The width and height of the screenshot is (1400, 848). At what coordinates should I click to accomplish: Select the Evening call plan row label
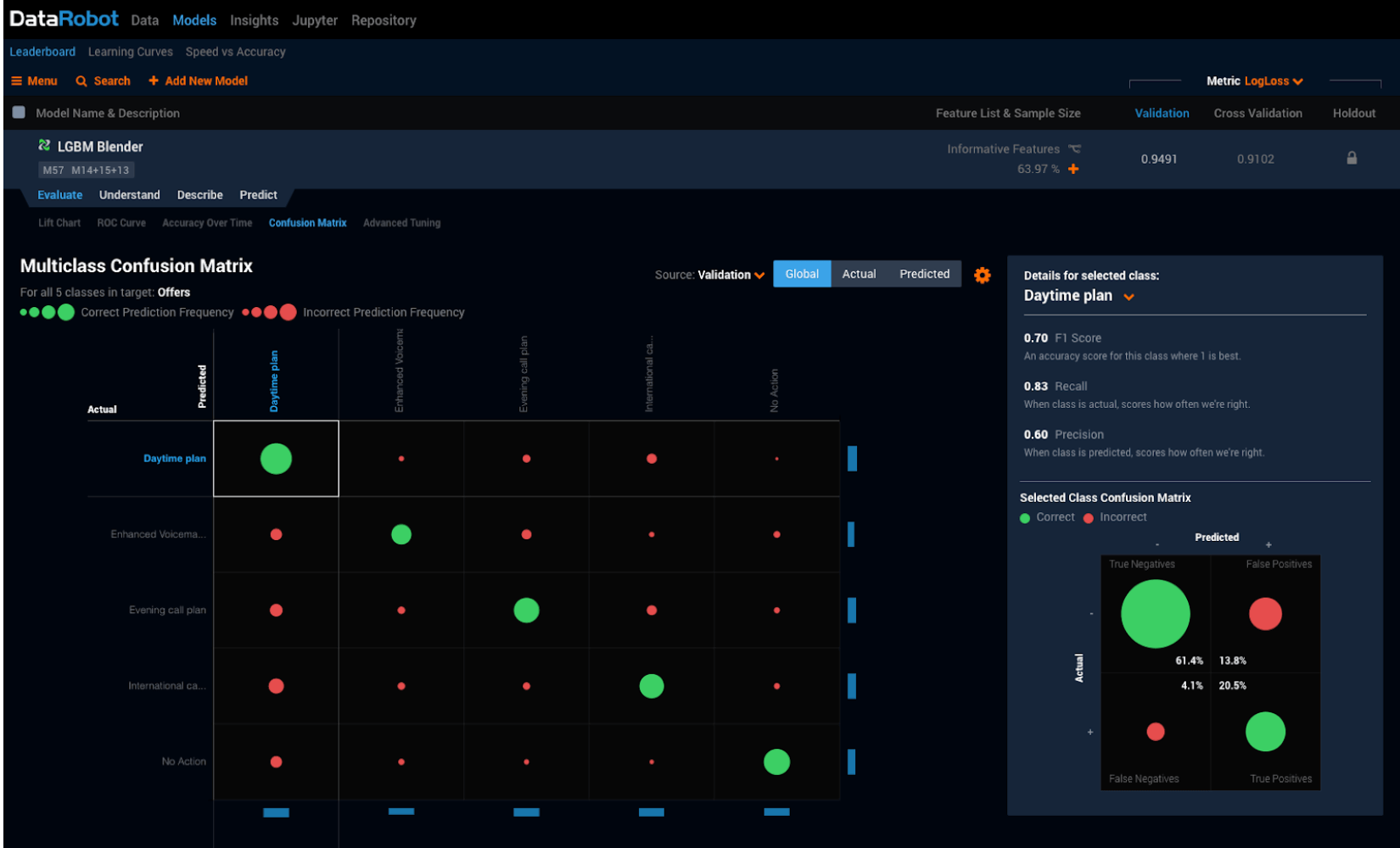[167, 610]
